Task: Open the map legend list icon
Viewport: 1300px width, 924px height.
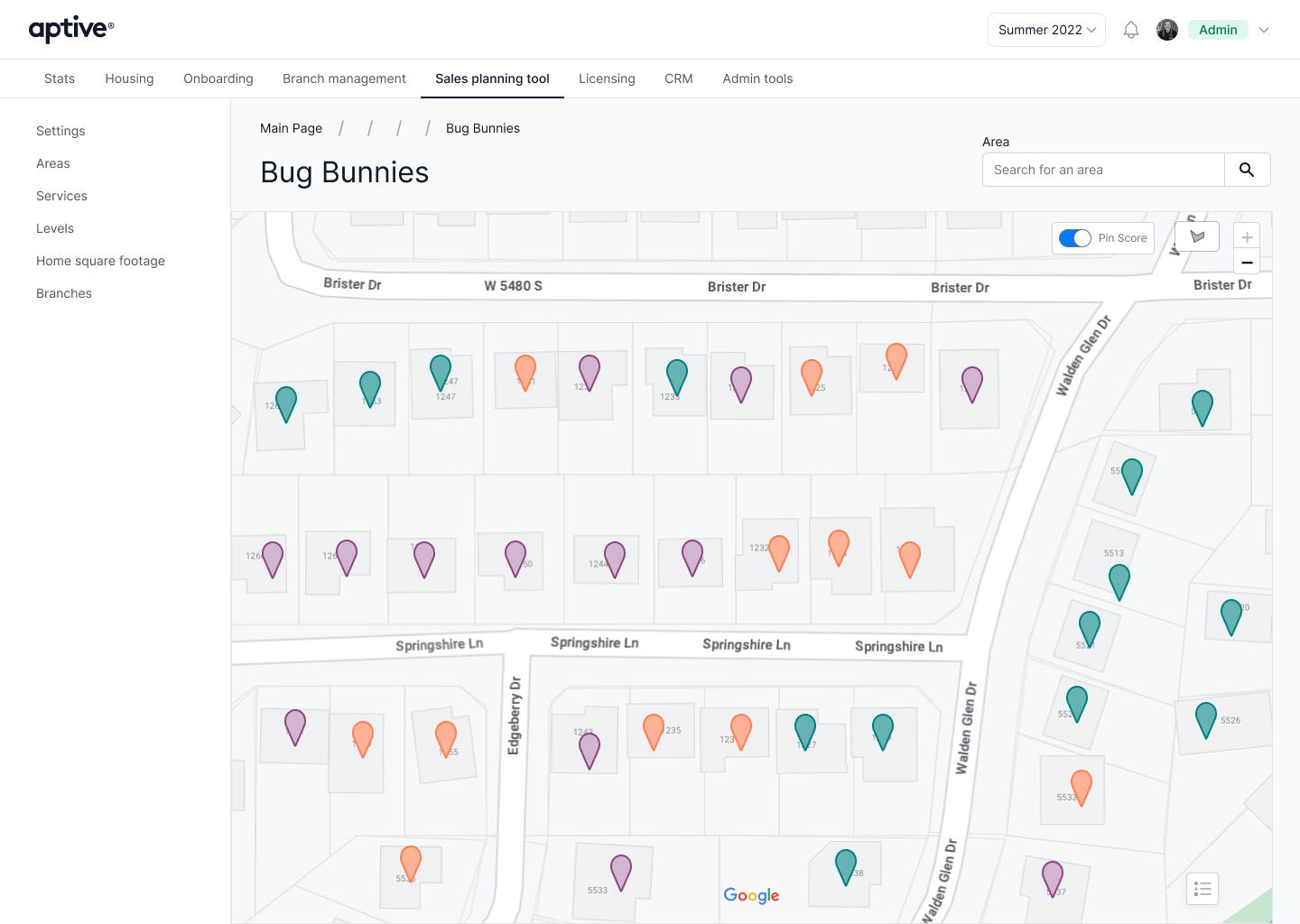Action: tap(1202, 889)
